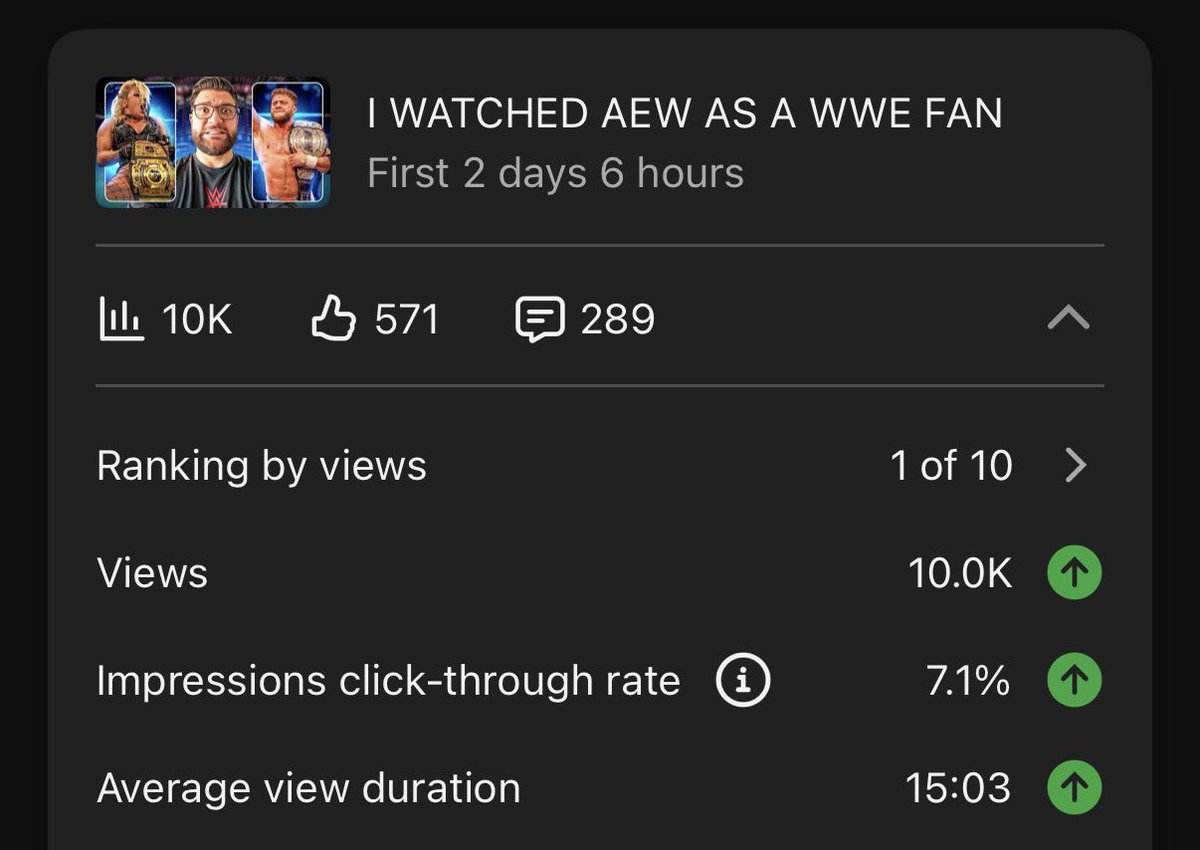Click the 571 likes count

(x=407, y=320)
